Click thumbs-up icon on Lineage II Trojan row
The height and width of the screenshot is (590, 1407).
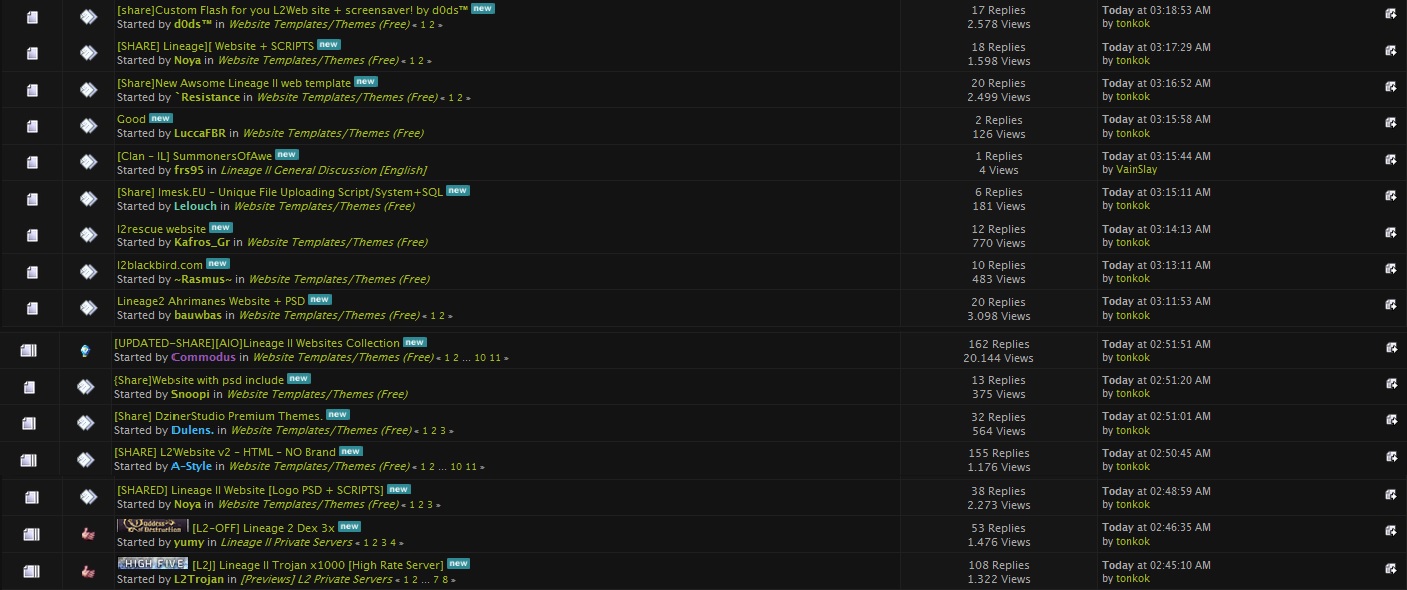point(88,571)
